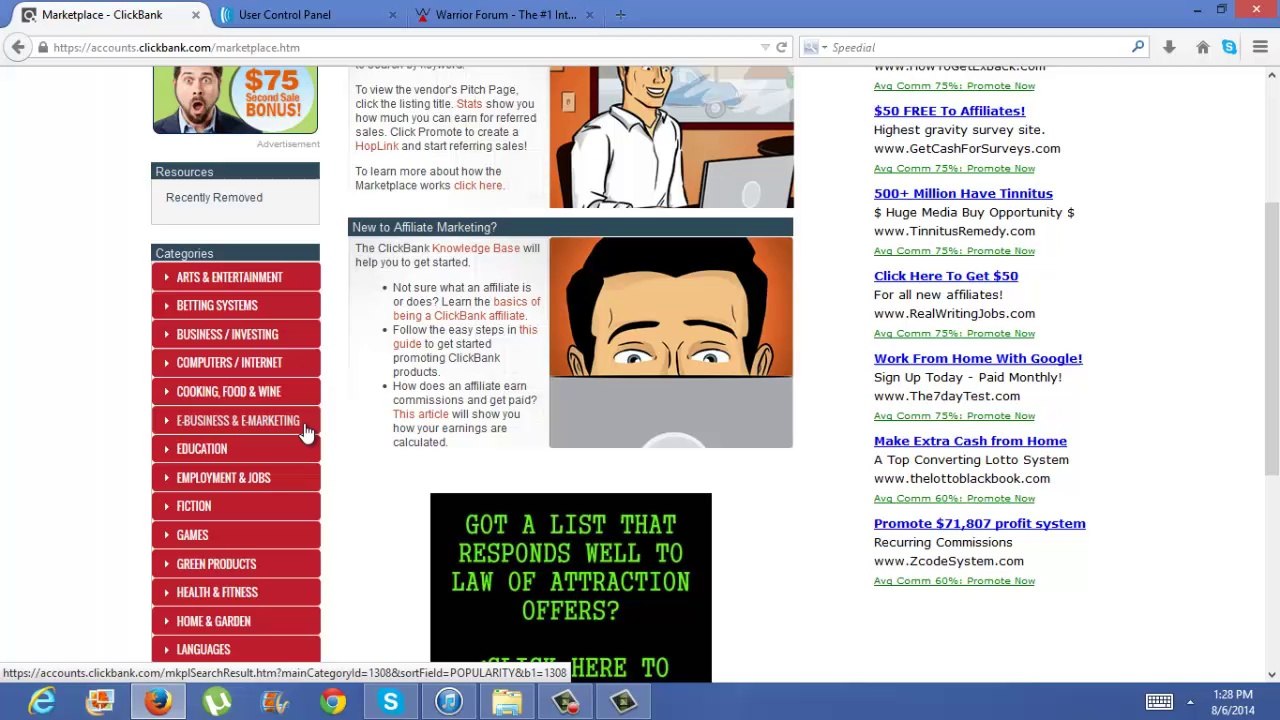Screen dimensions: 1280x720
Task: Open the Knowledge Base link
Action: point(476,248)
